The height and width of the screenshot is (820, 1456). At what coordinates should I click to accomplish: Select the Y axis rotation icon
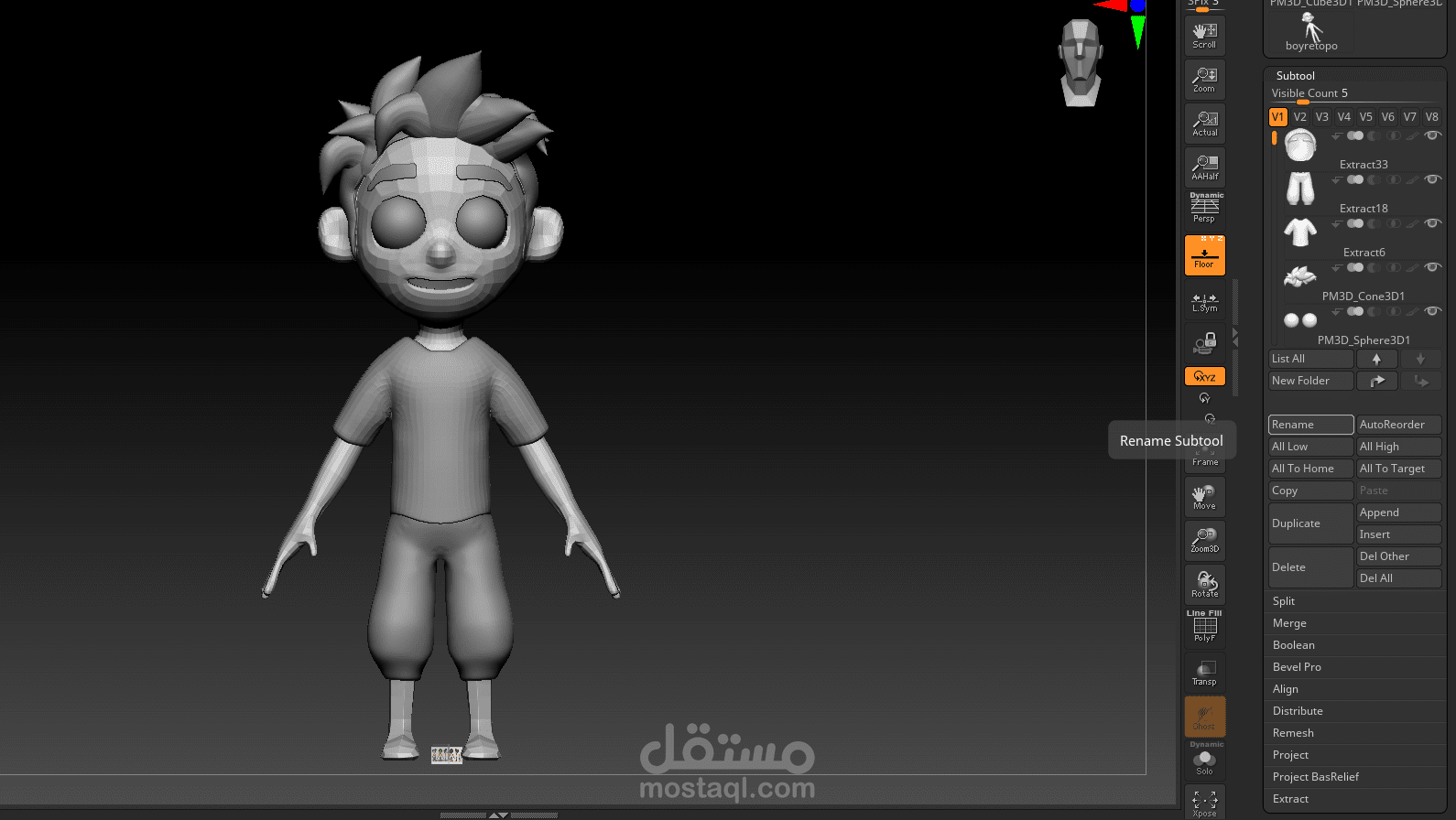pyautogui.click(x=1204, y=398)
